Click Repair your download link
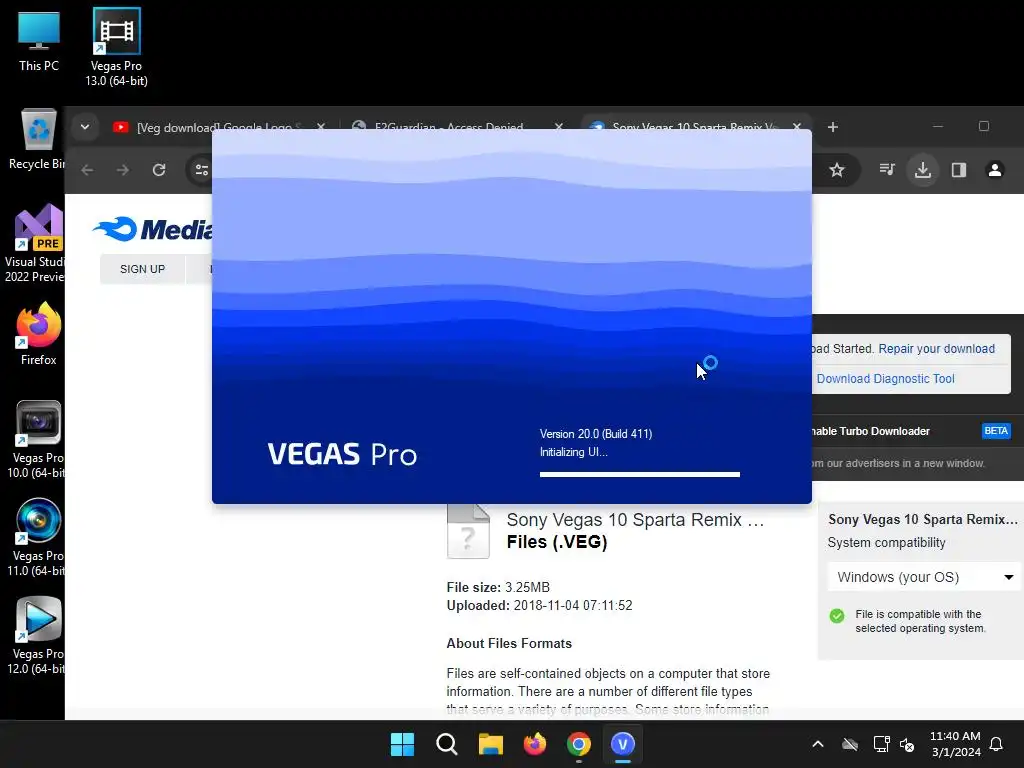This screenshot has width=1024, height=768. click(936, 349)
